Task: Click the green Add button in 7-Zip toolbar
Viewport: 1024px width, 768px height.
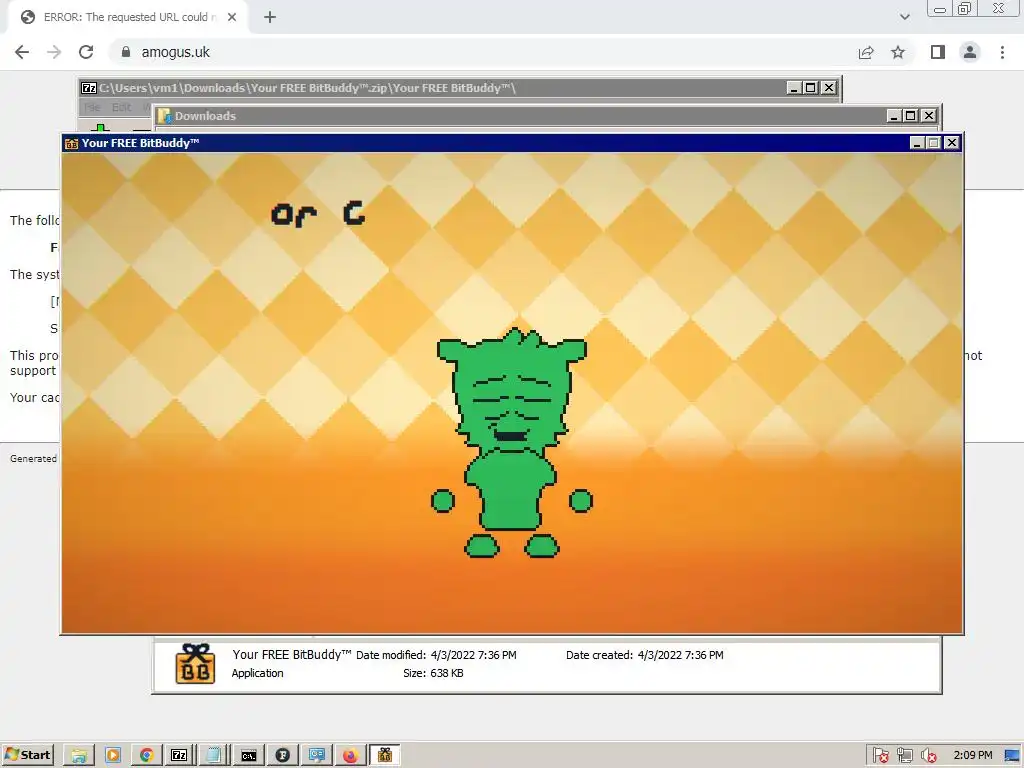Action: pyautogui.click(x=100, y=127)
